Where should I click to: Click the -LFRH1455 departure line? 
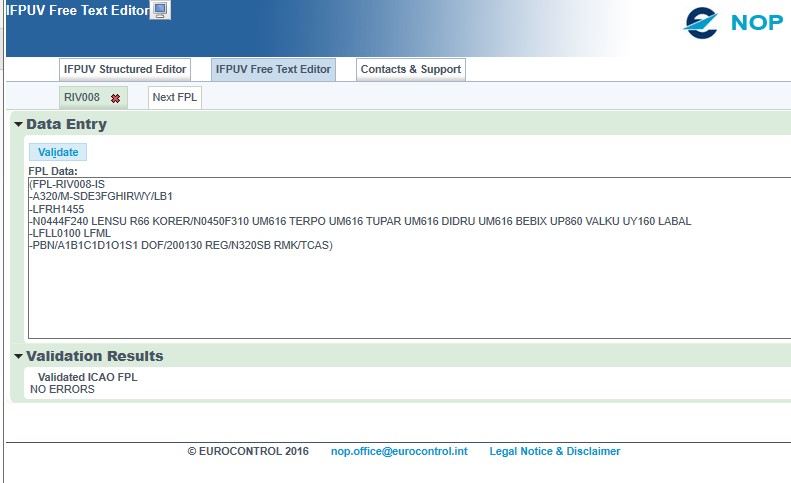[x=56, y=209]
